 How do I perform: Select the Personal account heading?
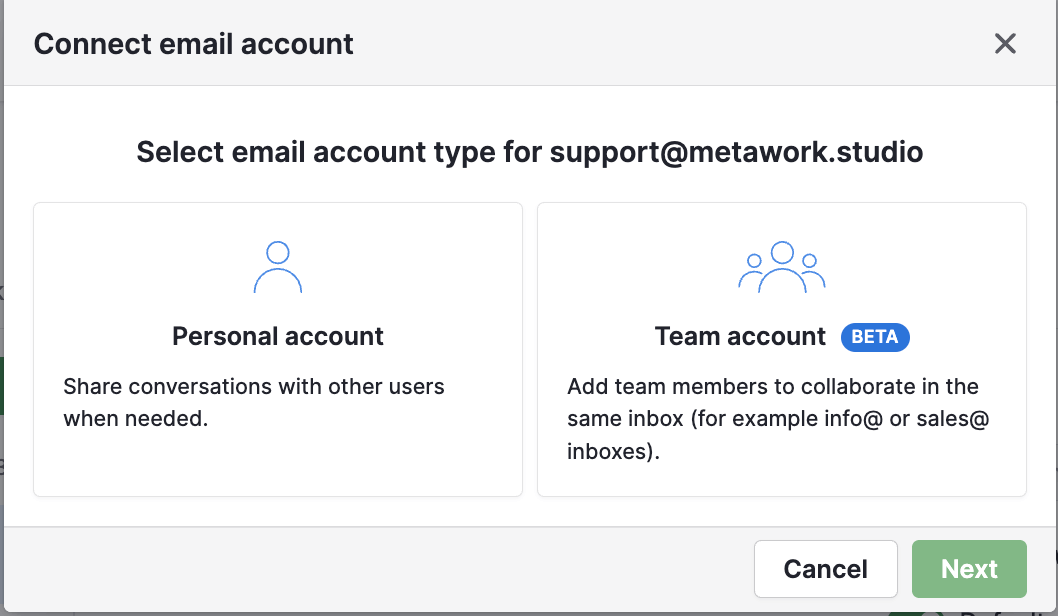click(x=278, y=336)
